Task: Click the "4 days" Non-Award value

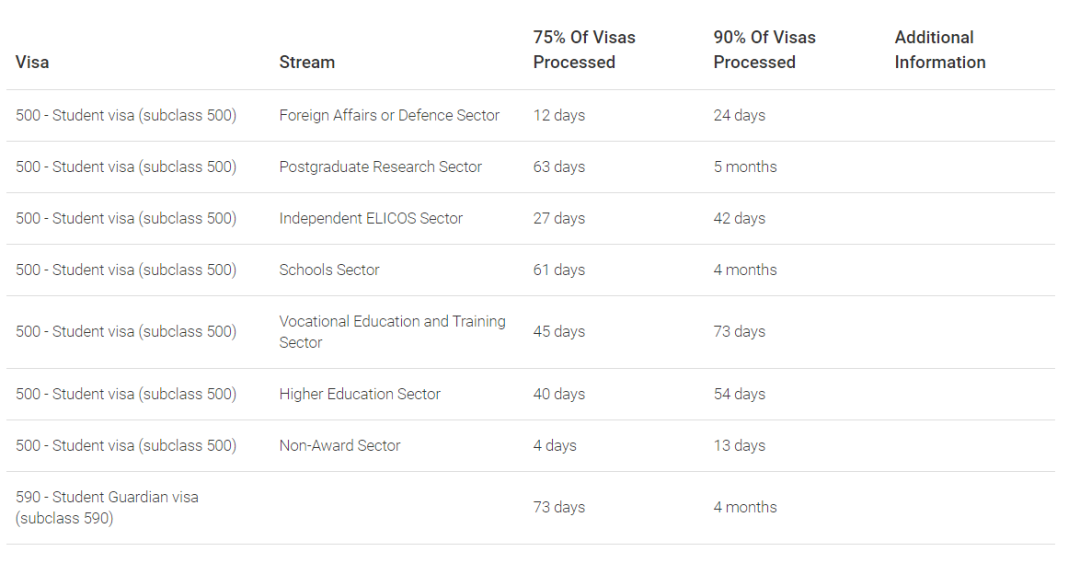Action: (x=555, y=446)
